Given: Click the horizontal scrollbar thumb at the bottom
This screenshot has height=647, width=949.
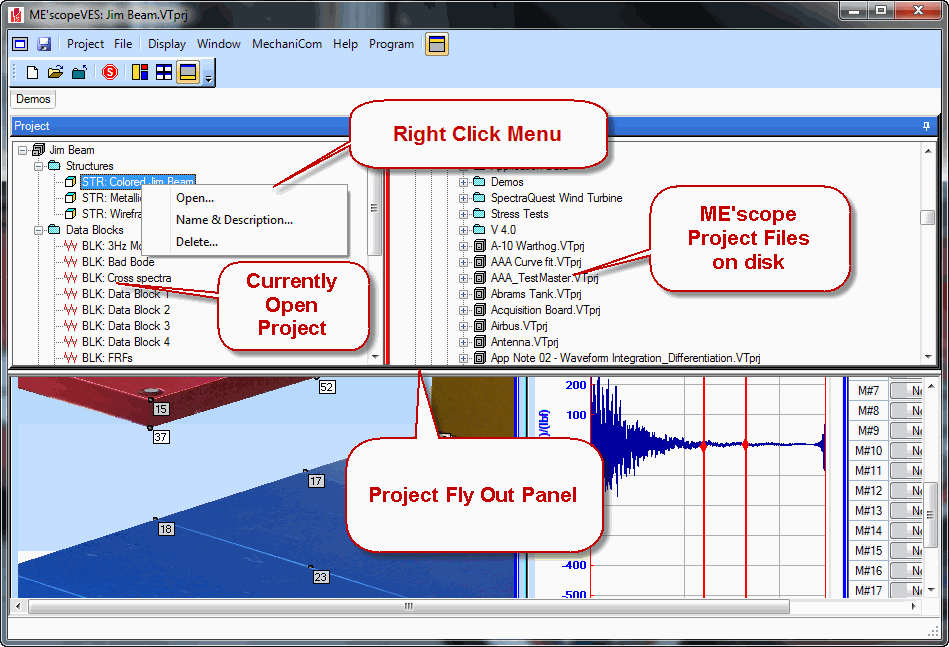Looking at the screenshot, I should [x=409, y=606].
